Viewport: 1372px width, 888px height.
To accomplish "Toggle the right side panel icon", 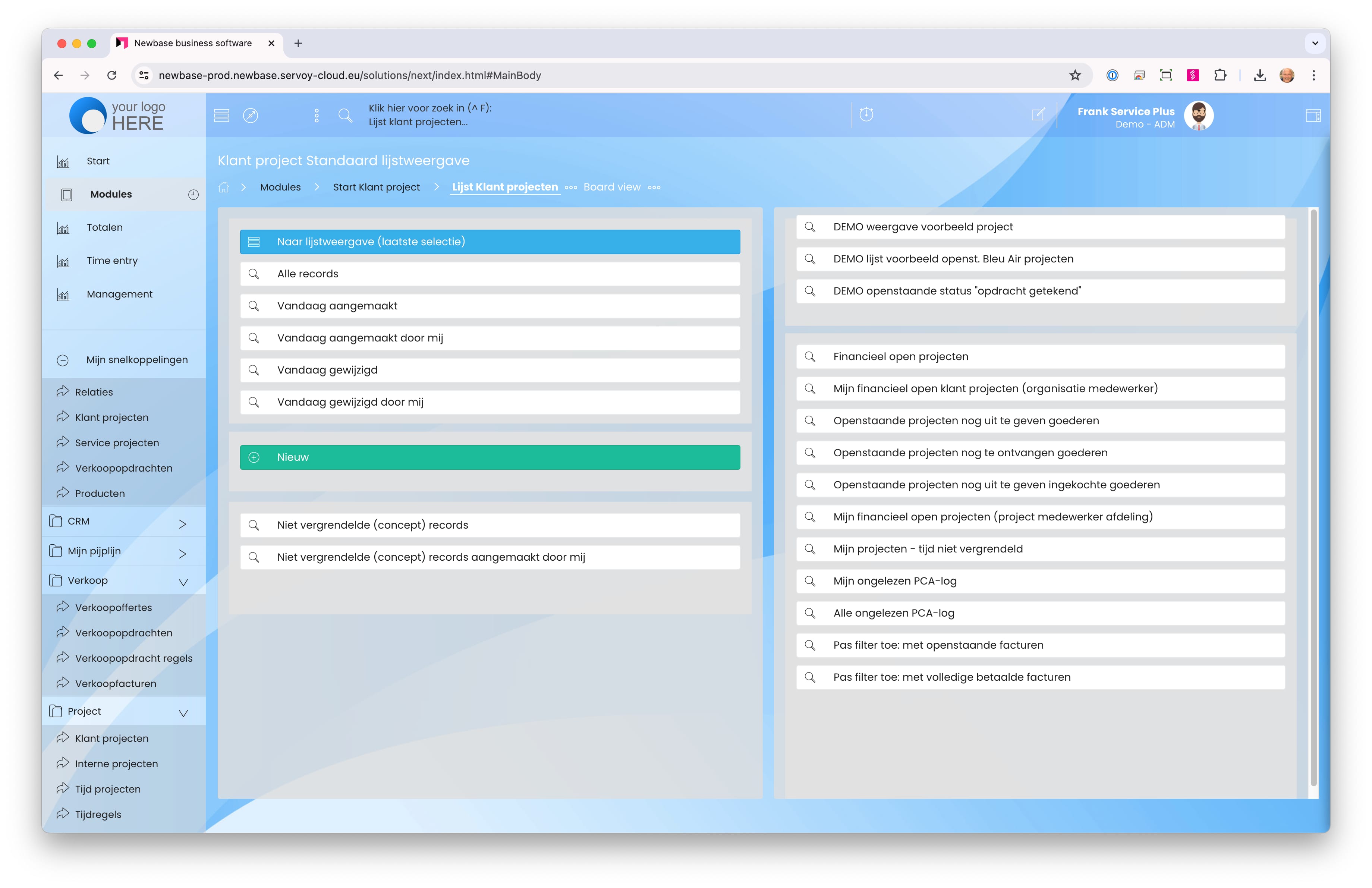I will coord(1313,116).
